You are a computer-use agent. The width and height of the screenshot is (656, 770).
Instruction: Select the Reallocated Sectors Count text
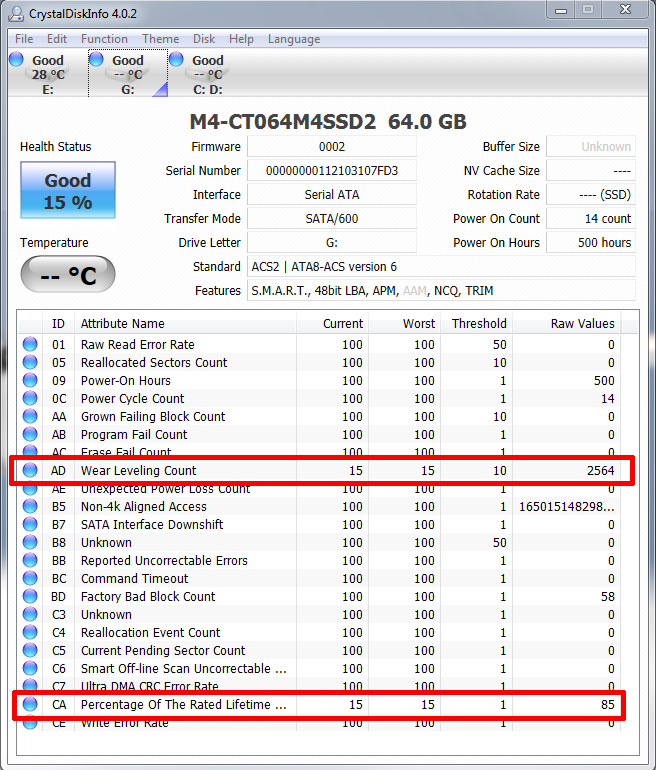(x=154, y=362)
